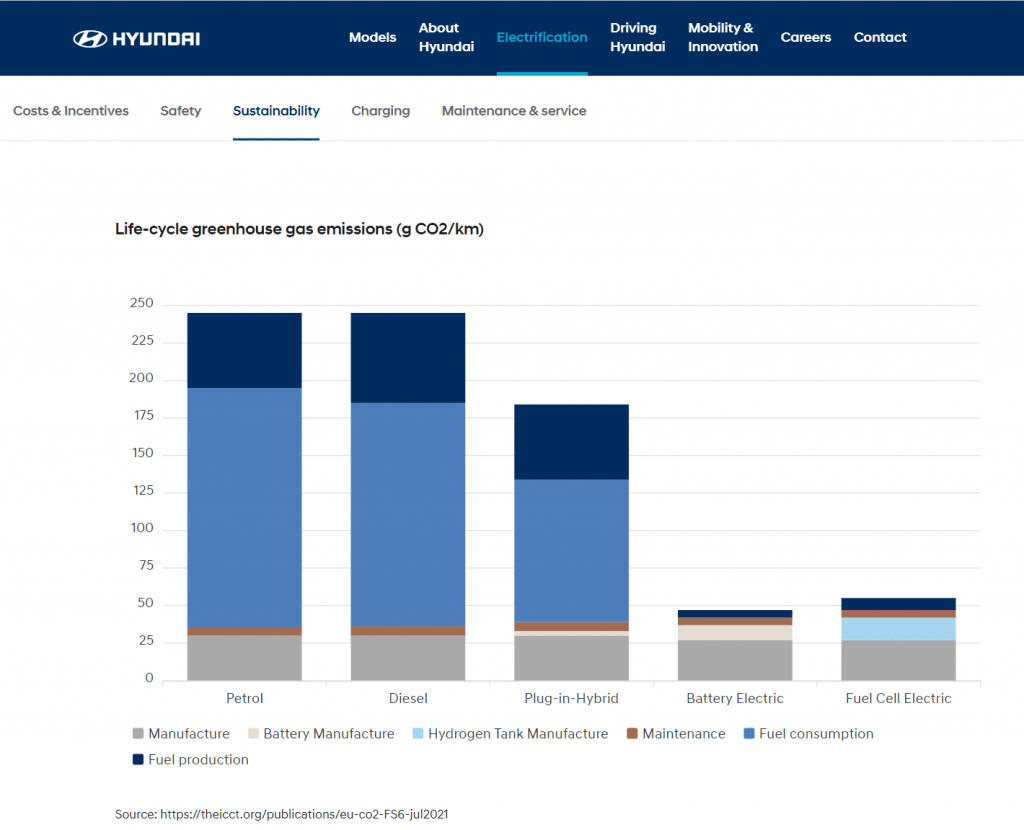Click the Hyundai logo
The height and width of the screenshot is (830, 1024).
coord(136,38)
